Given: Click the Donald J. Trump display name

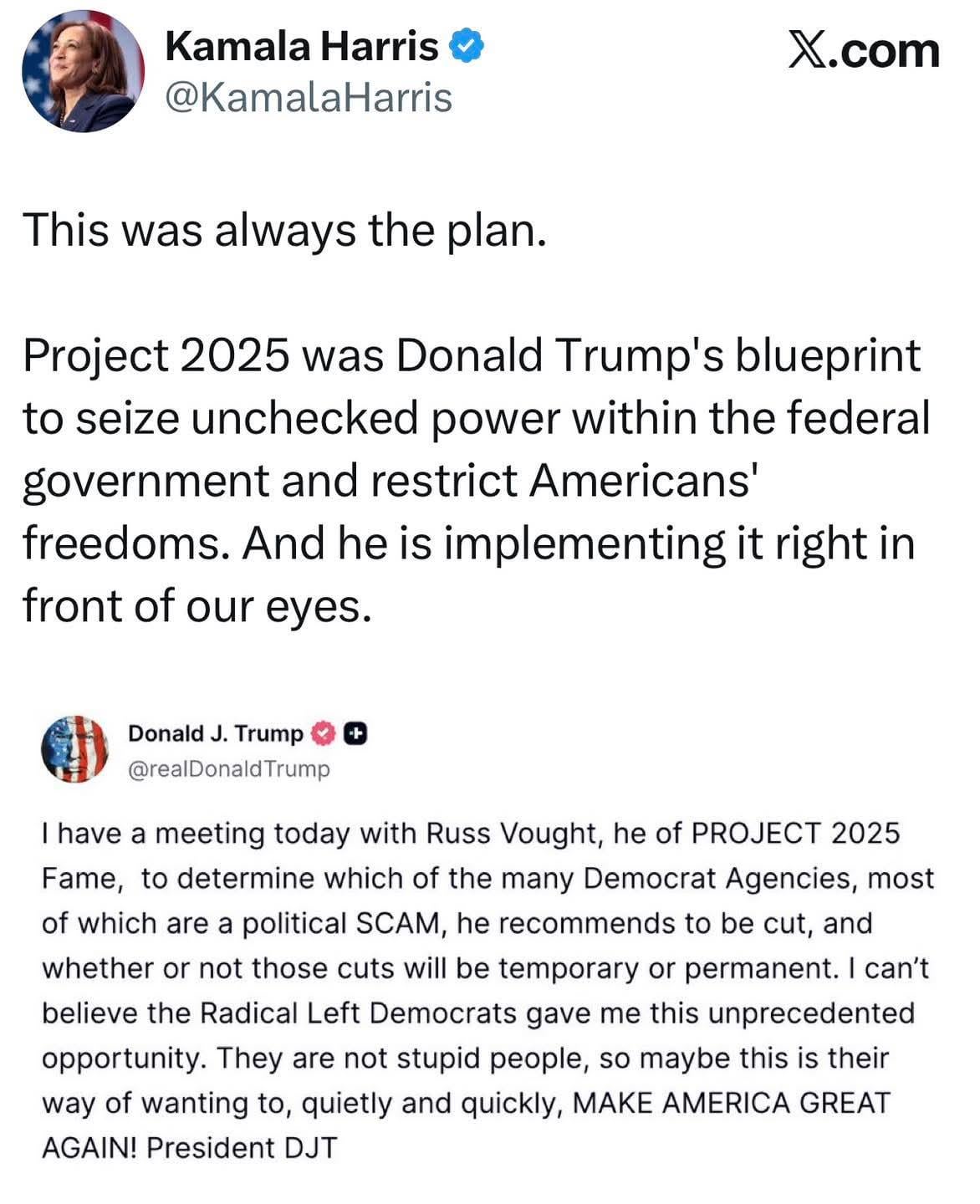Looking at the screenshot, I should [215, 733].
